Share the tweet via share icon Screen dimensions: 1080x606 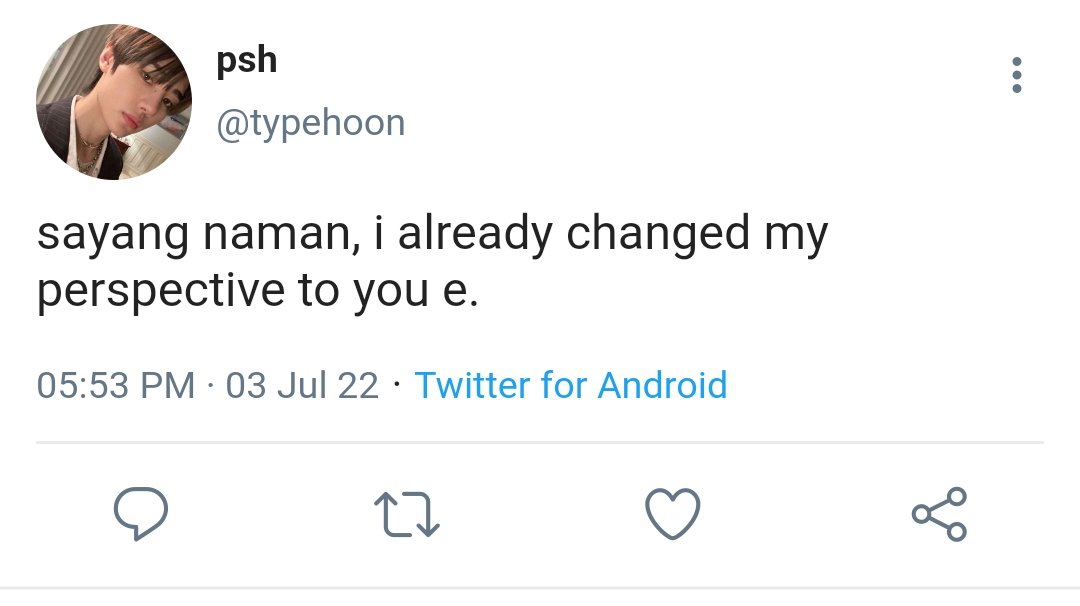[939, 514]
